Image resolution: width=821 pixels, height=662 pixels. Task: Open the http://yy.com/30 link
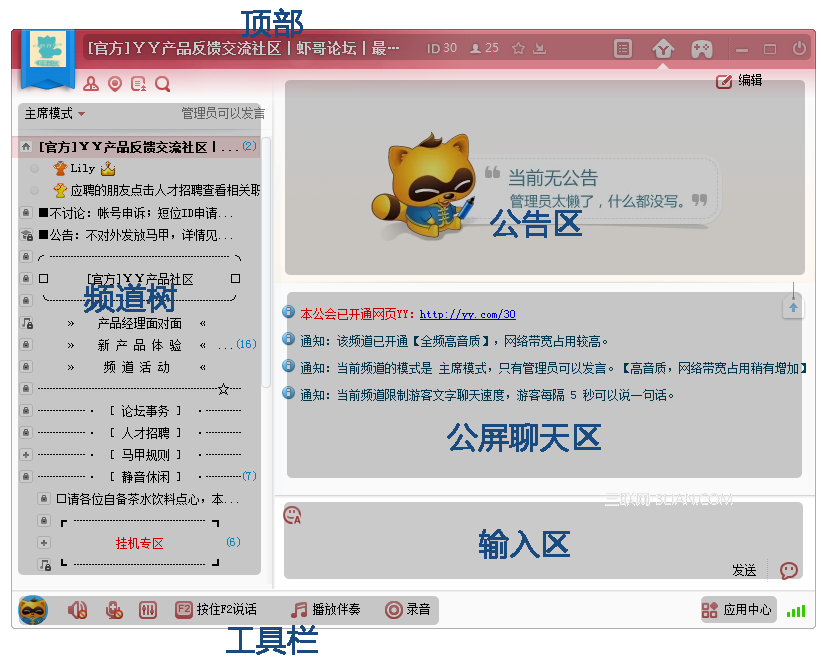pos(468,314)
